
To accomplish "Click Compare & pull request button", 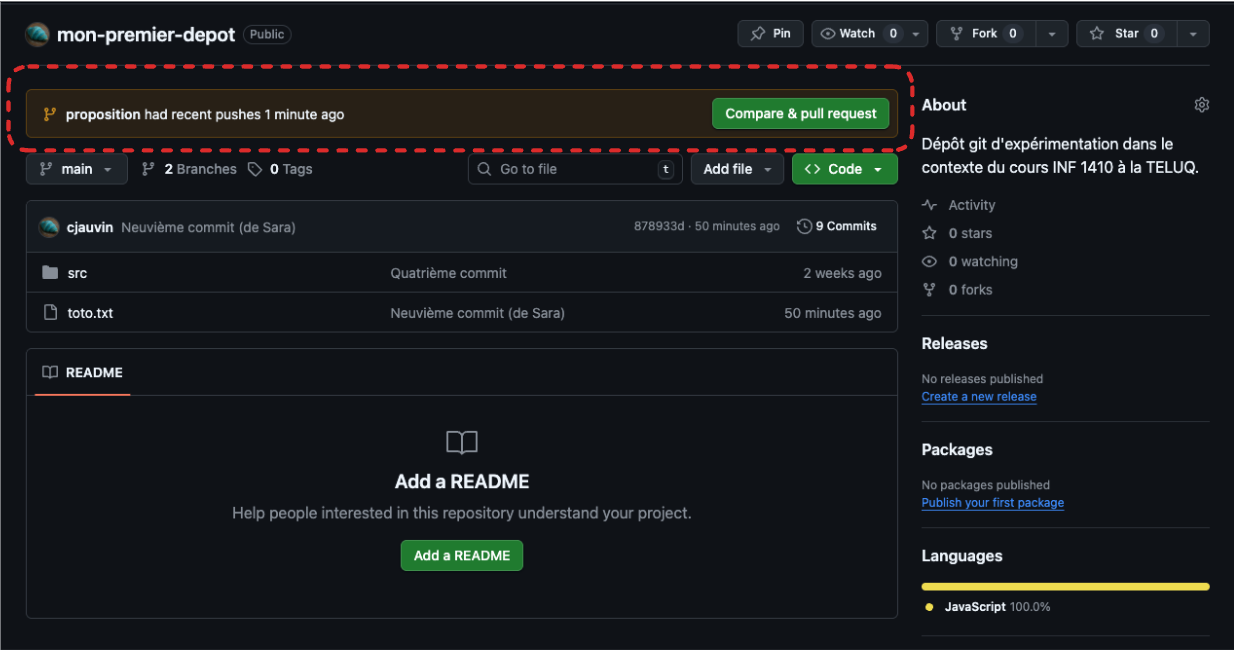I will pos(800,114).
